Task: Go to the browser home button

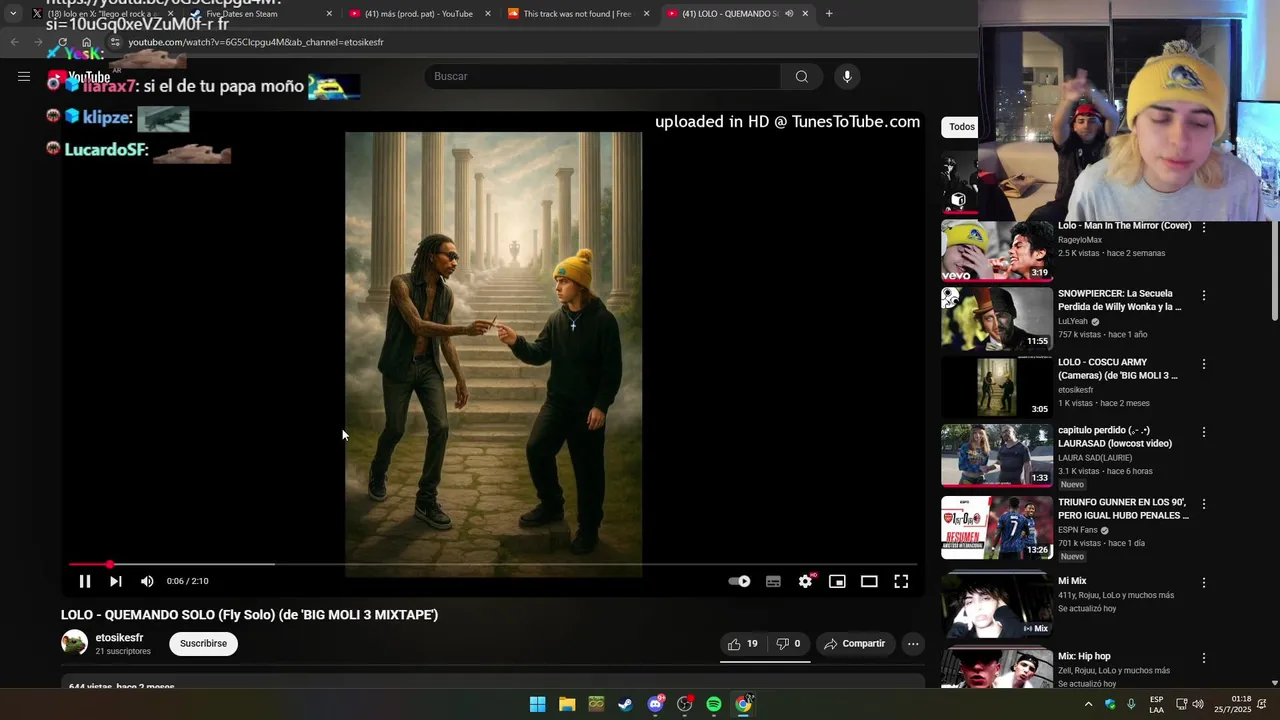Action: tap(87, 42)
